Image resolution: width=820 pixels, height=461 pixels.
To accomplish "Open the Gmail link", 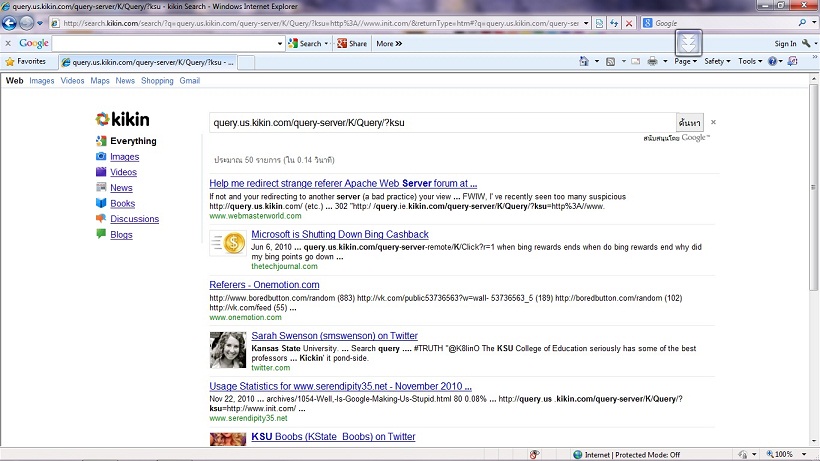I will point(189,80).
